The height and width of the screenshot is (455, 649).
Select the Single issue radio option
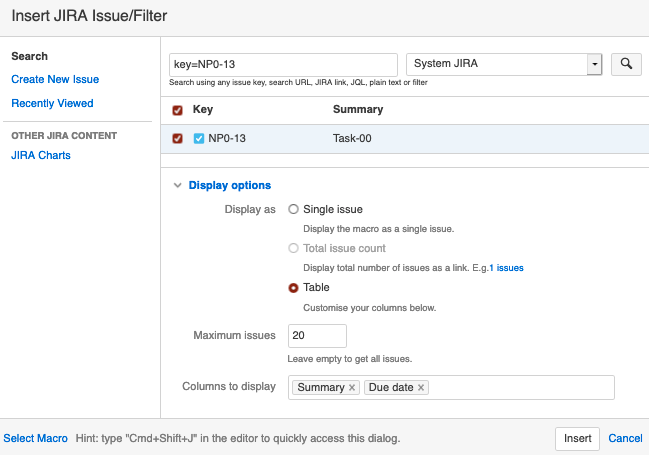click(293, 210)
